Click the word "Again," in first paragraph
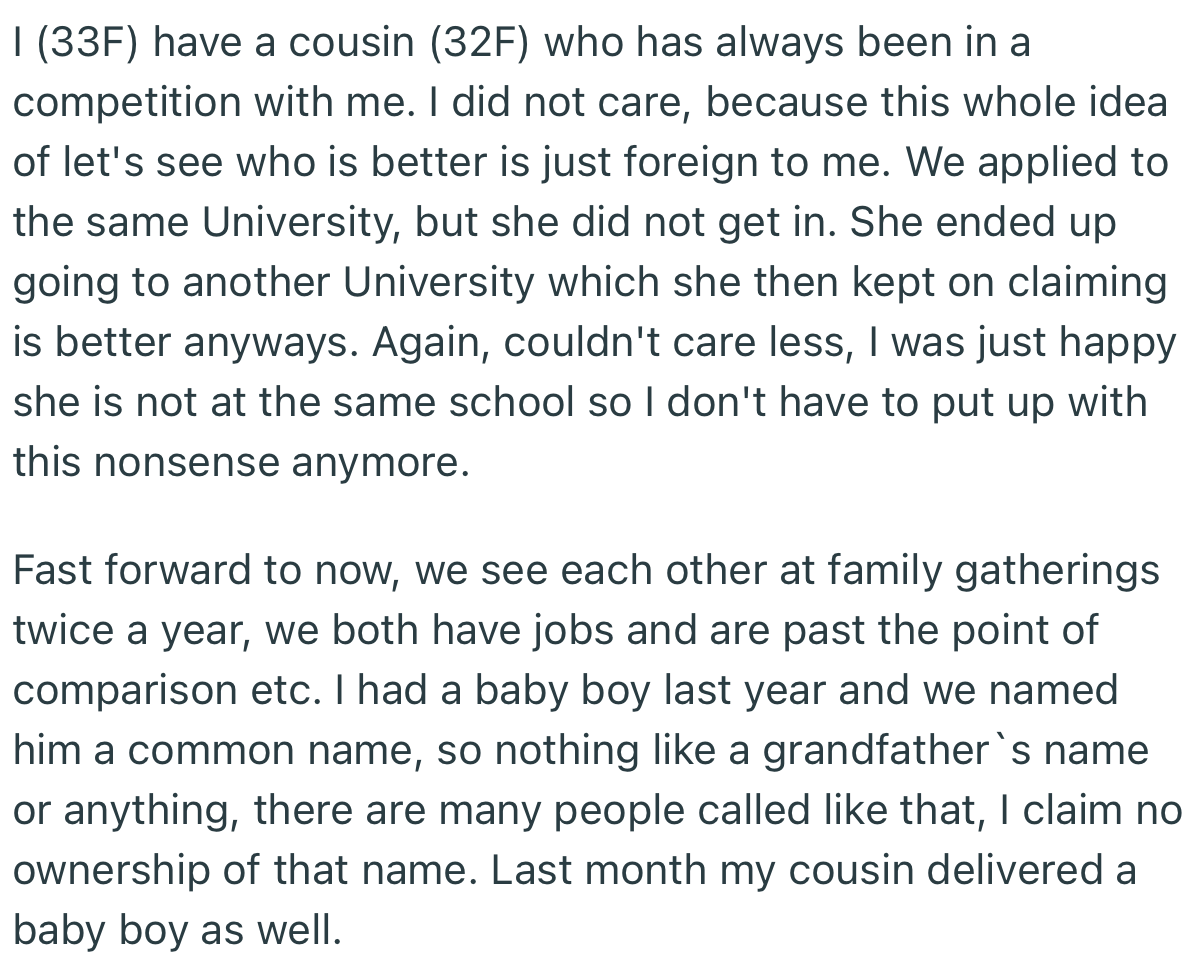 (x=432, y=344)
